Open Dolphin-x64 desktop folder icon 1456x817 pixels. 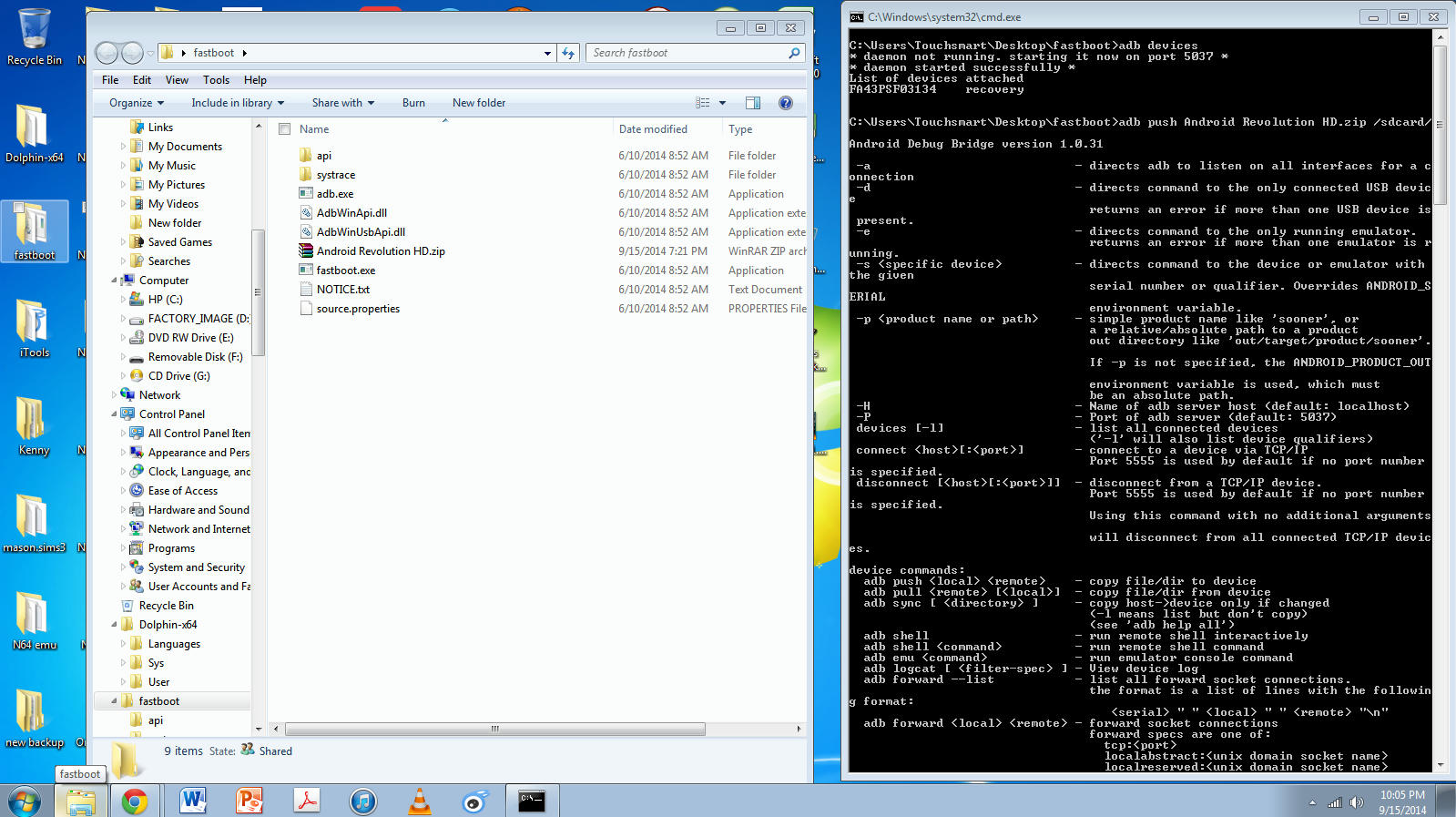tap(34, 134)
